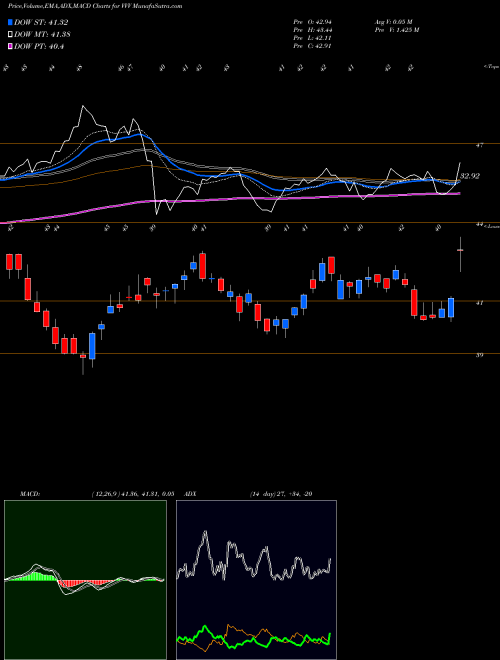Click the chart title mentioning MunafaSutra.com
Screen dimensions: 500x660
point(95,6)
